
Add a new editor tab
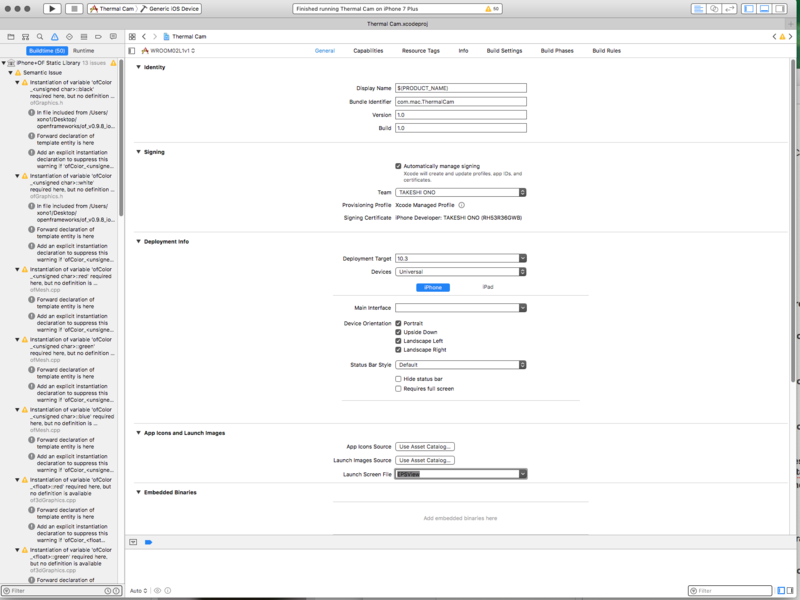point(791,24)
